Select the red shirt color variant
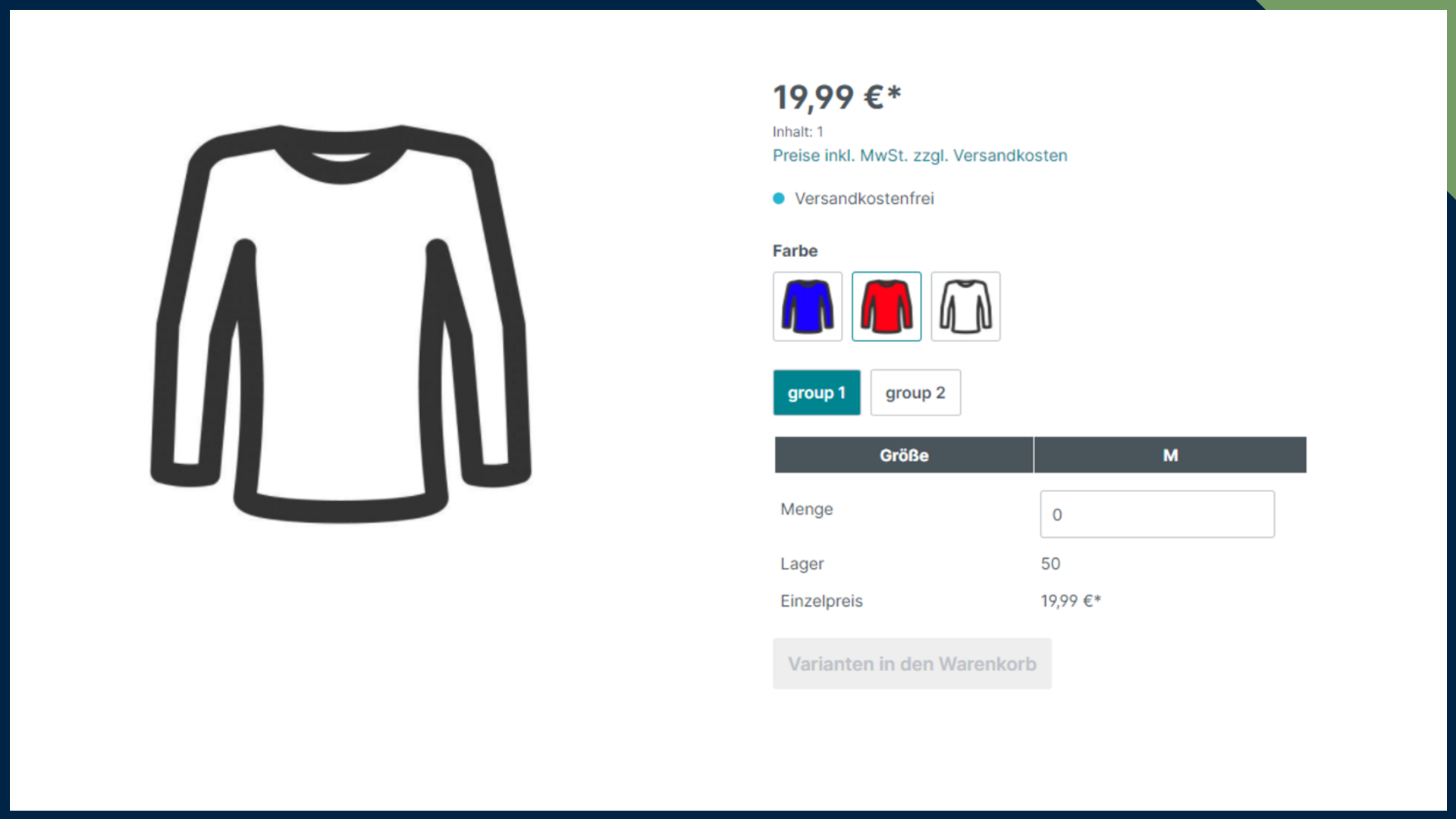 [886, 306]
